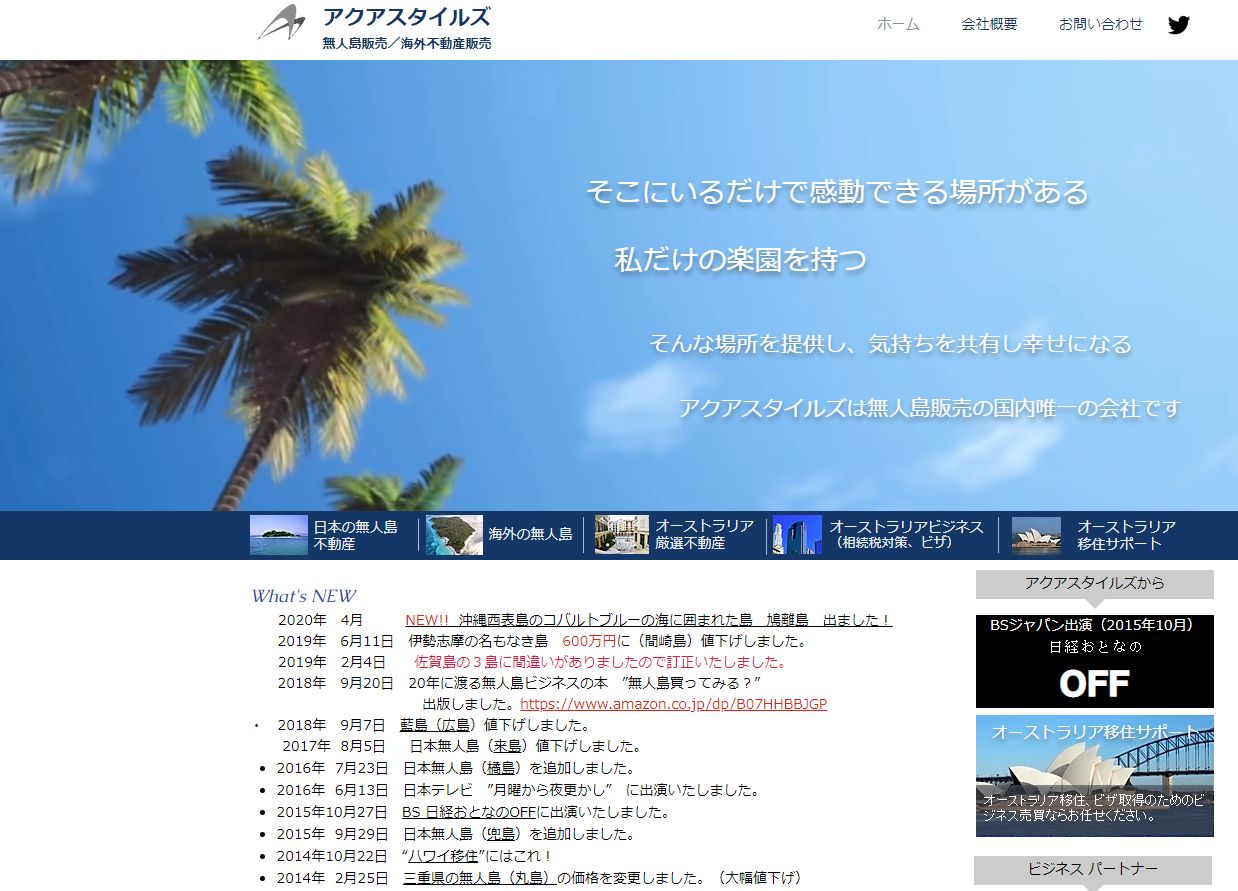Open the 鳩離島 news link
Image resolution: width=1238 pixels, height=891 pixels.
[649, 619]
